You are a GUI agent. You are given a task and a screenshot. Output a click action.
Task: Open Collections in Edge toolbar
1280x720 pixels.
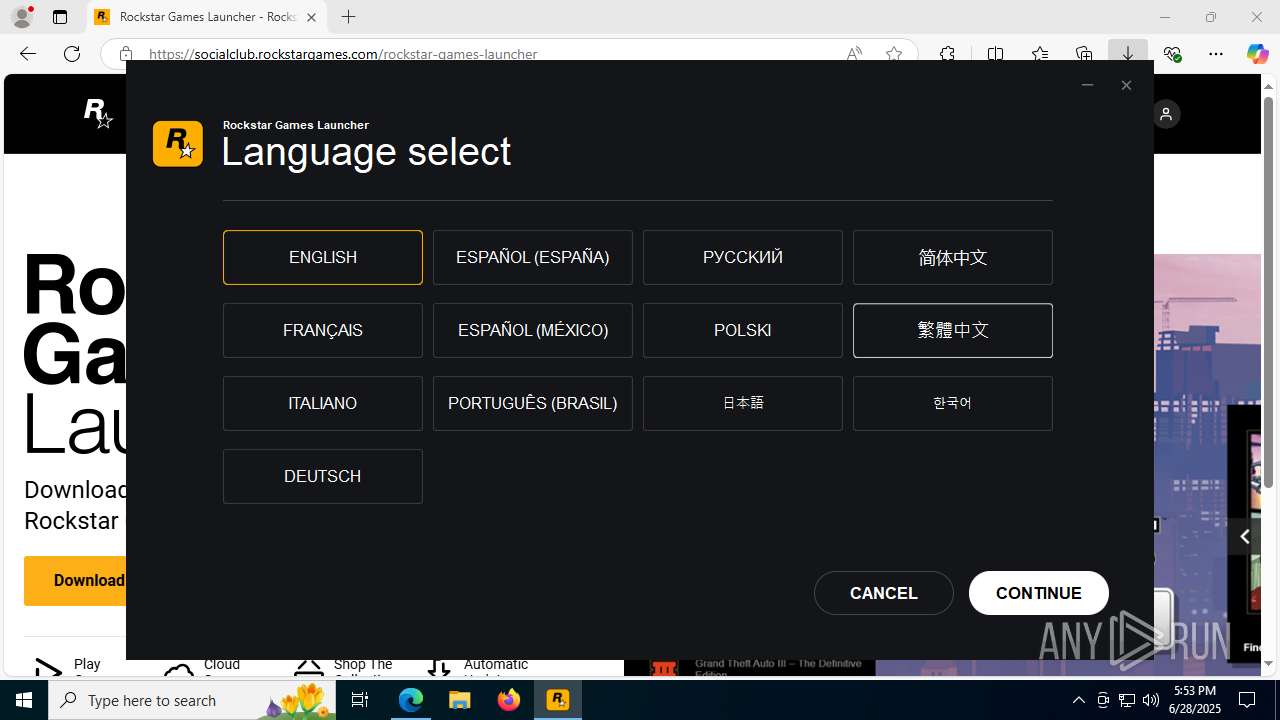[x=1084, y=54]
